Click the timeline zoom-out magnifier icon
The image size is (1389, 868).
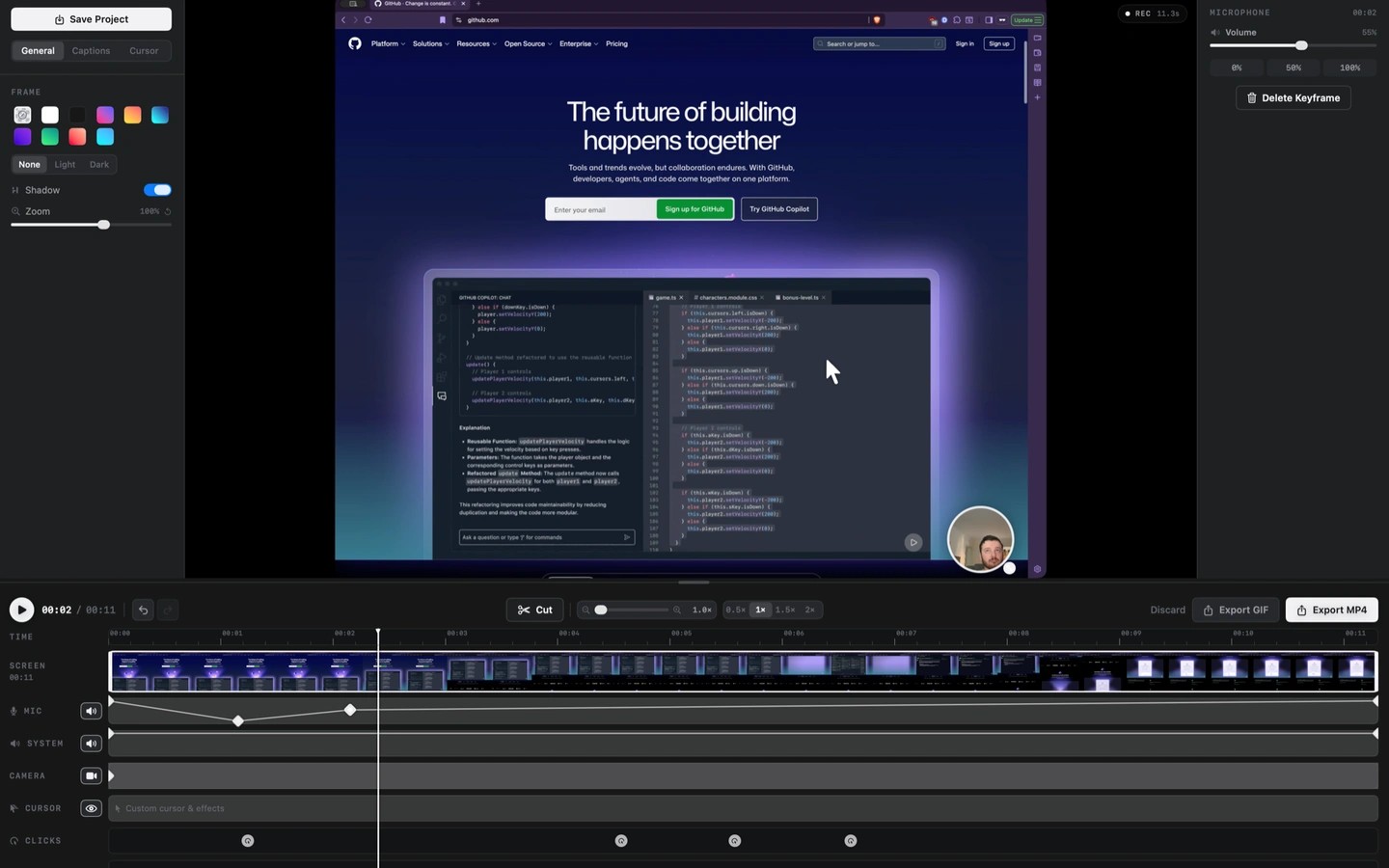coord(586,610)
